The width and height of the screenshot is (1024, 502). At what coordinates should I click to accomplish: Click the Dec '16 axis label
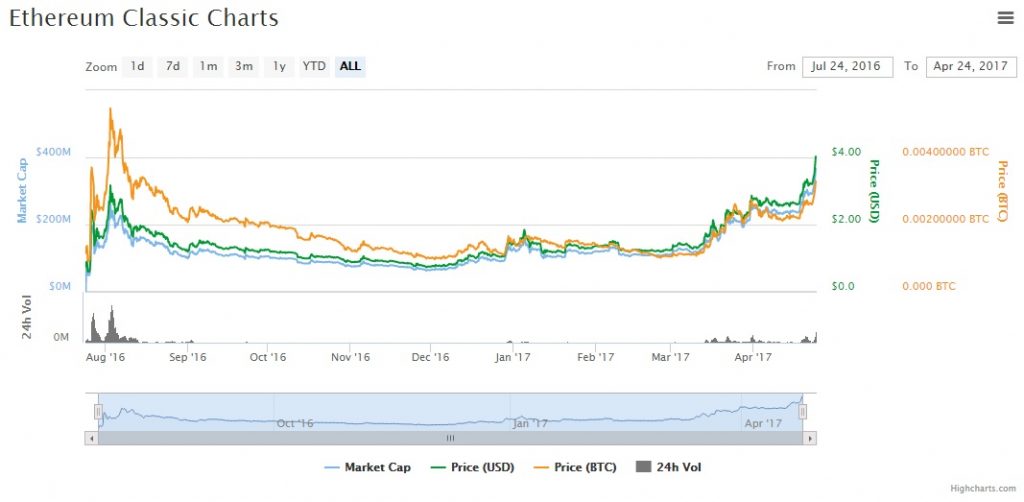pos(431,357)
